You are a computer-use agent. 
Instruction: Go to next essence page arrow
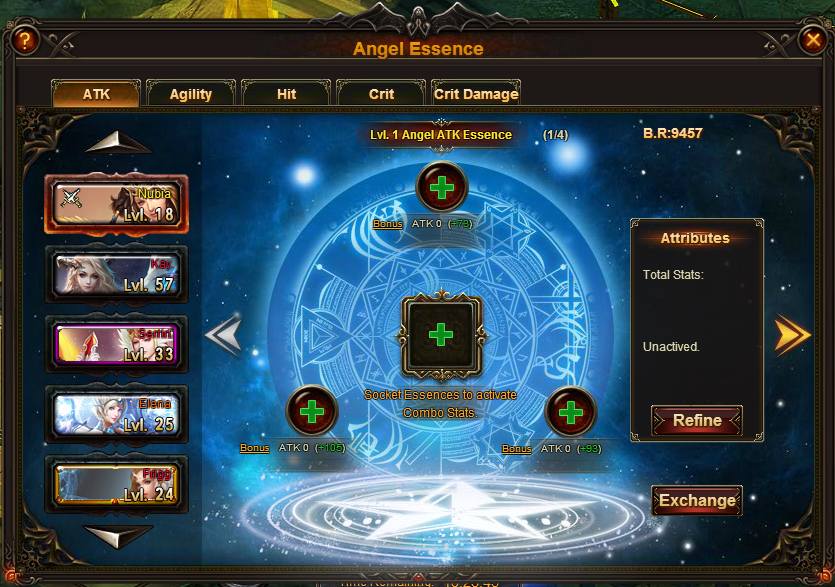pos(792,335)
